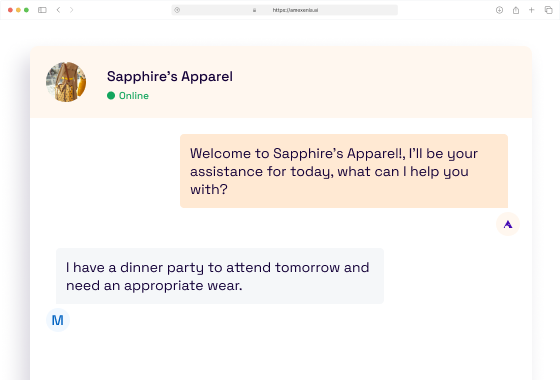The image size is (560, 380).
Task: Click the lock icon beside the URL
Action: pyautogui.click(x=254, y=10)
